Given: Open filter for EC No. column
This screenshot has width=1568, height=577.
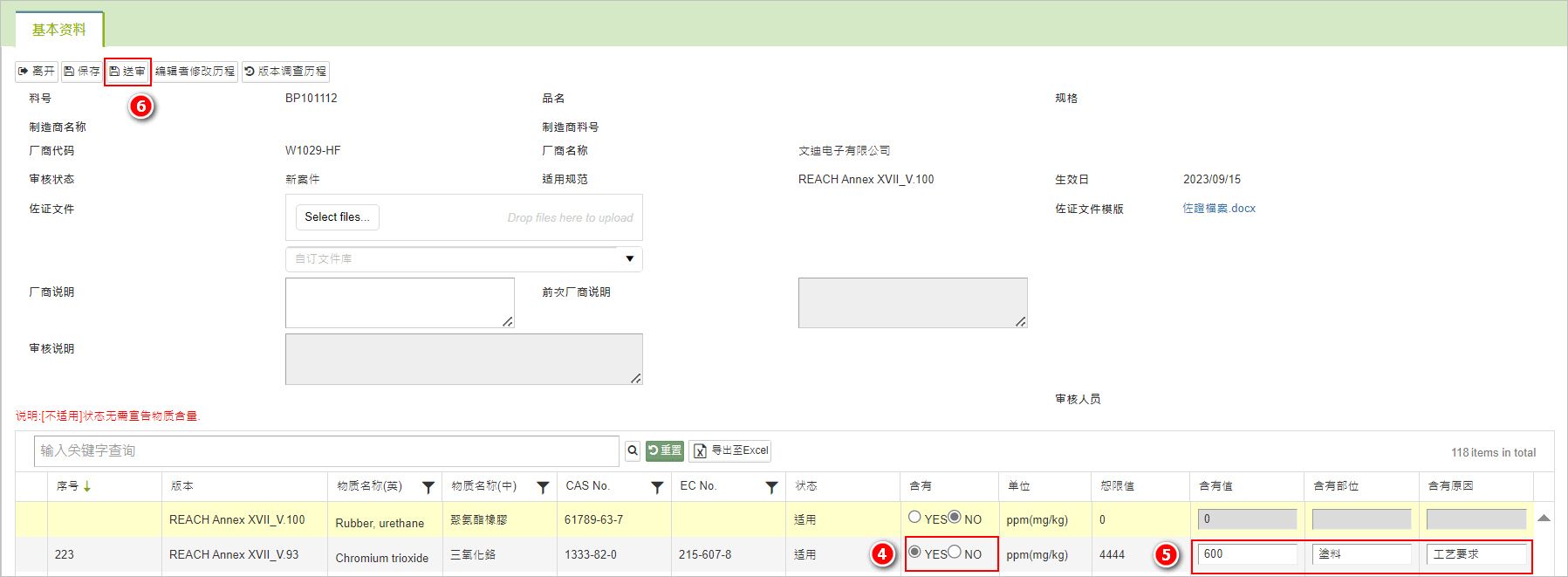Looking at the screenshot, I should click(x=771, y=487).
